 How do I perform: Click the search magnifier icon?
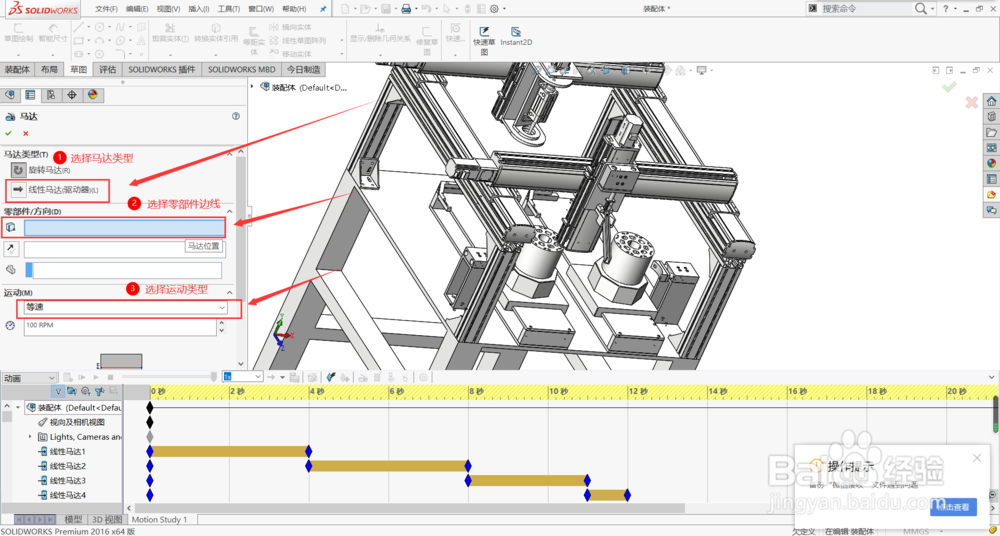920,8
